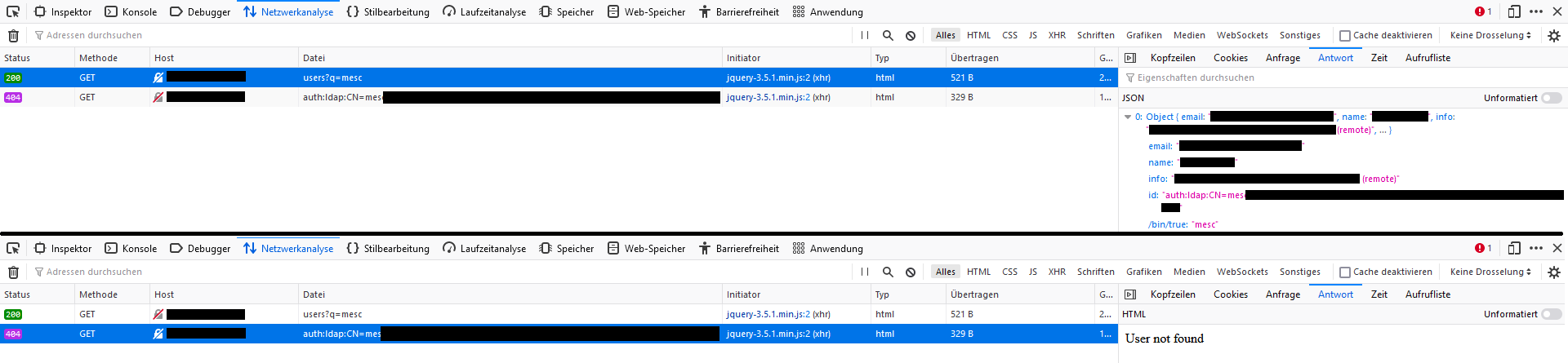
Task: Toggle Unformatiert switch next to HTML heading
Action: click(x=1551, y=314)
